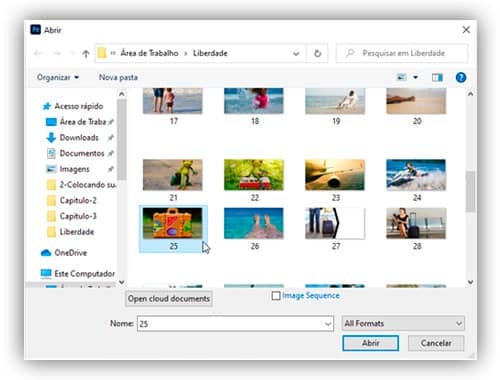
Task: Select image thumbnail 18
Action: coord(254,101)
